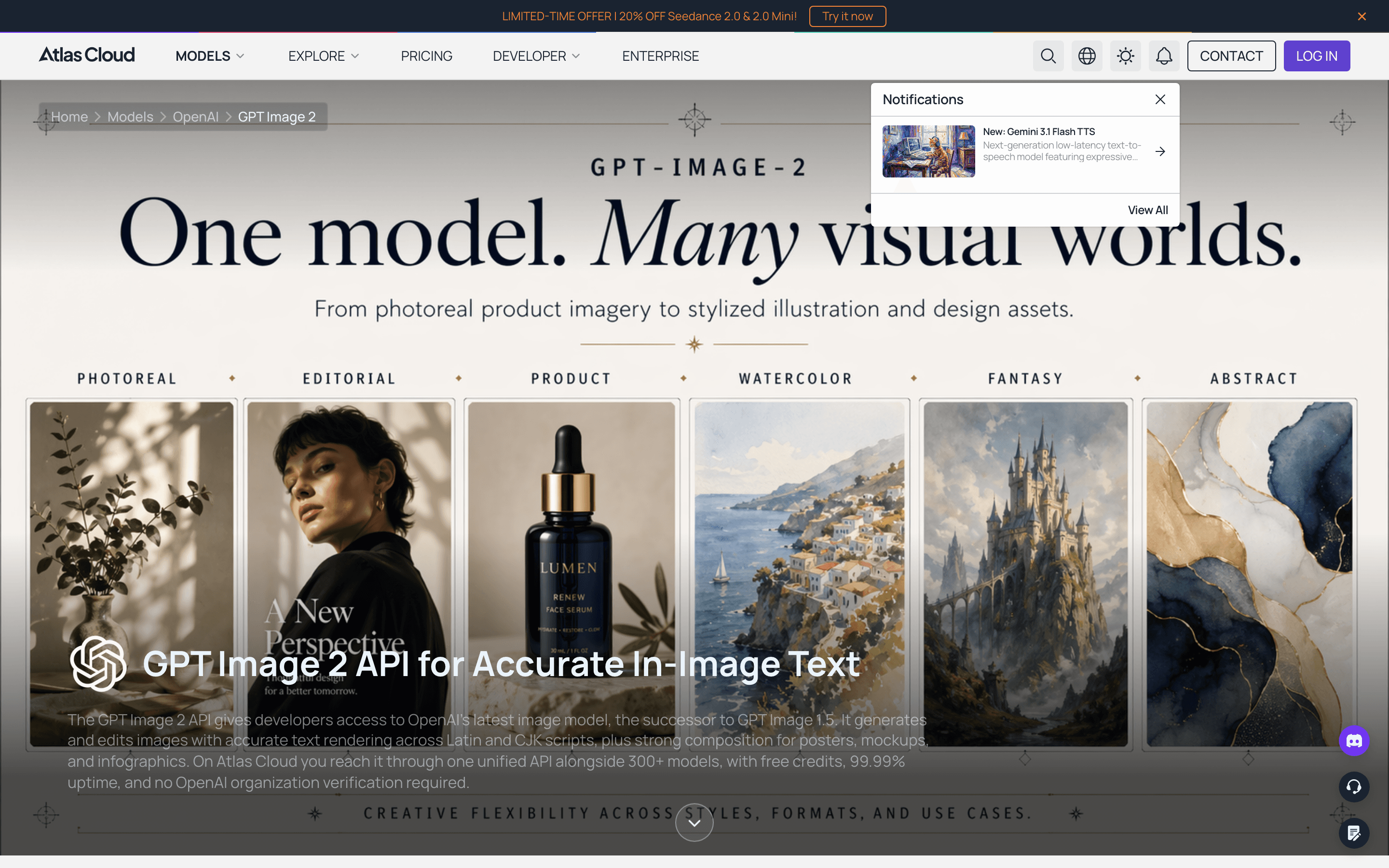Go to the PRICING page
This screenshot has height=868, width=1389.
426,55
